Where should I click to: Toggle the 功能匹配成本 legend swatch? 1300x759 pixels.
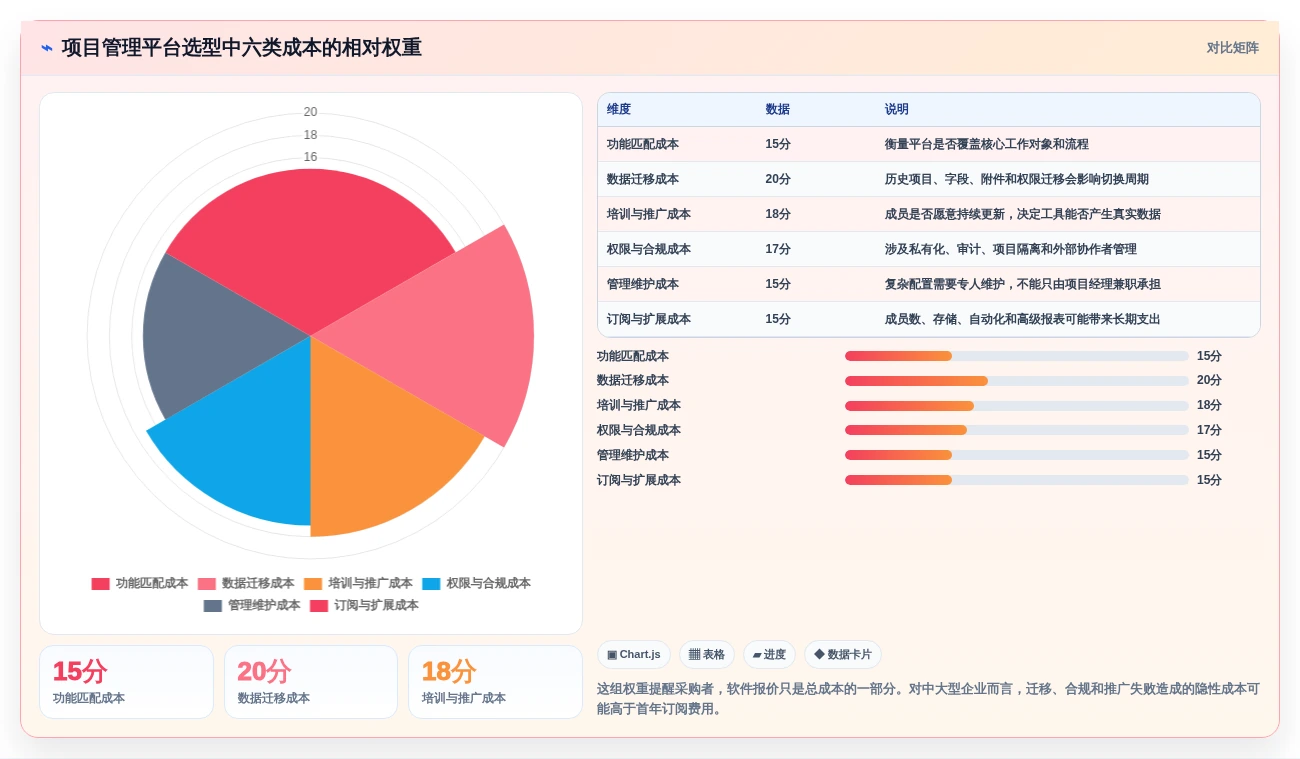point(100,584)
